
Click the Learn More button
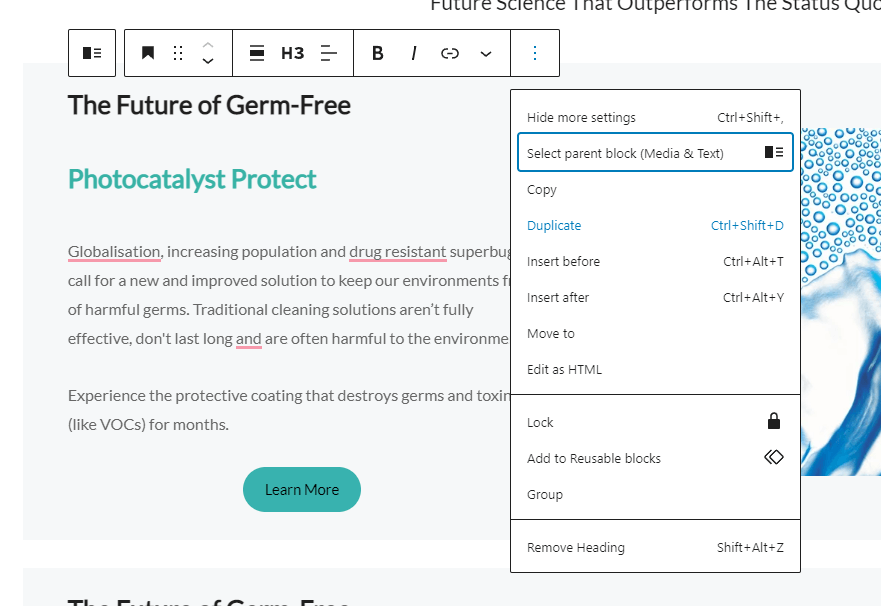click(x=302, y=489)
